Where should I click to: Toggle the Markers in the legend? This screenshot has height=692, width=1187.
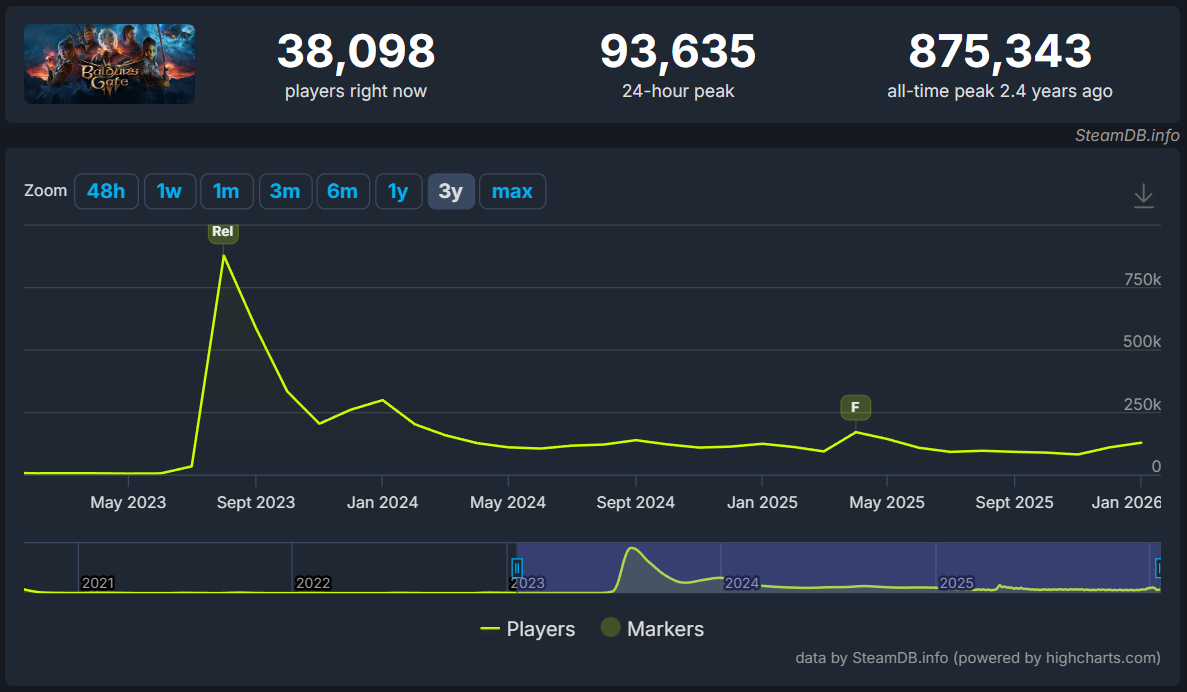click(x=665, y=629)
